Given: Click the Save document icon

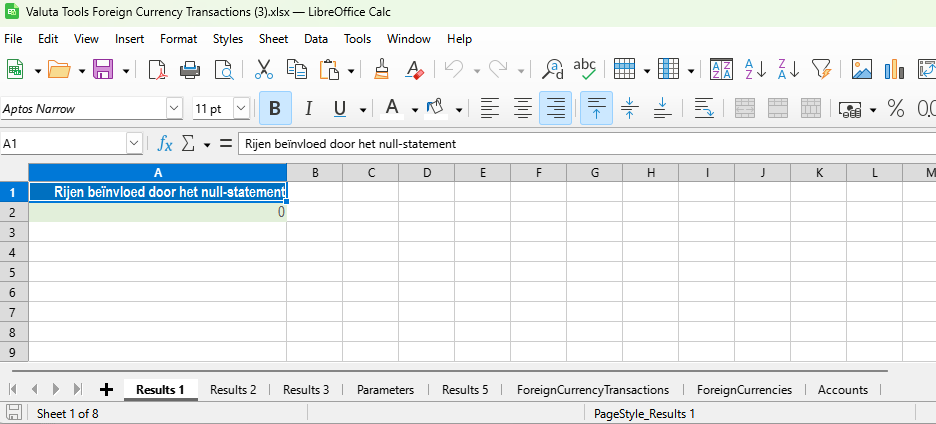Looking at the screenshot, I should (103, 69).
